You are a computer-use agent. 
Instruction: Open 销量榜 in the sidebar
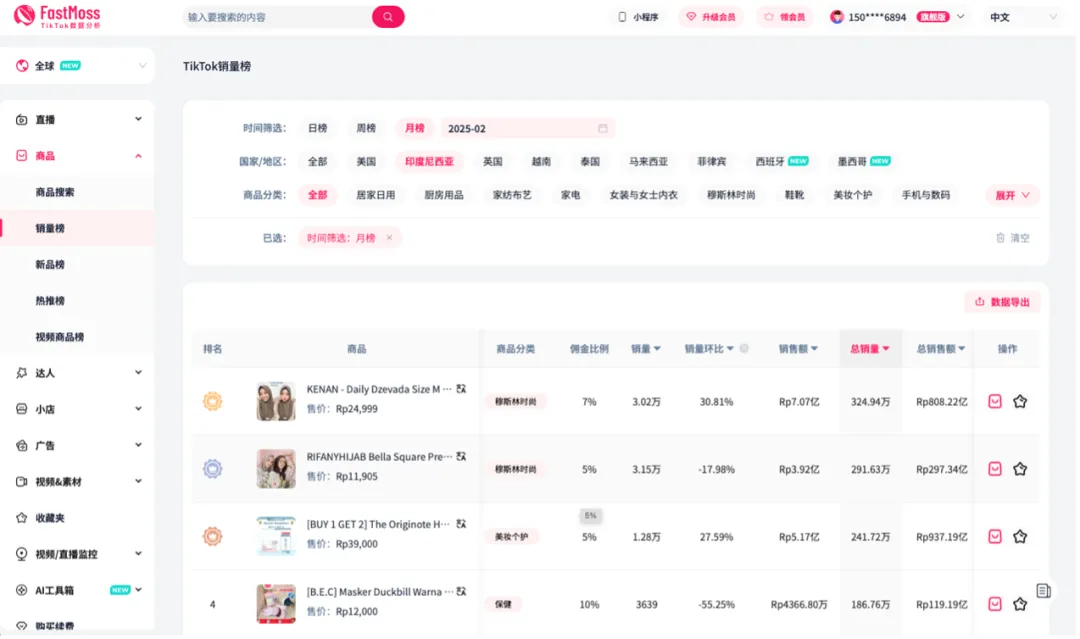[50, 229]
